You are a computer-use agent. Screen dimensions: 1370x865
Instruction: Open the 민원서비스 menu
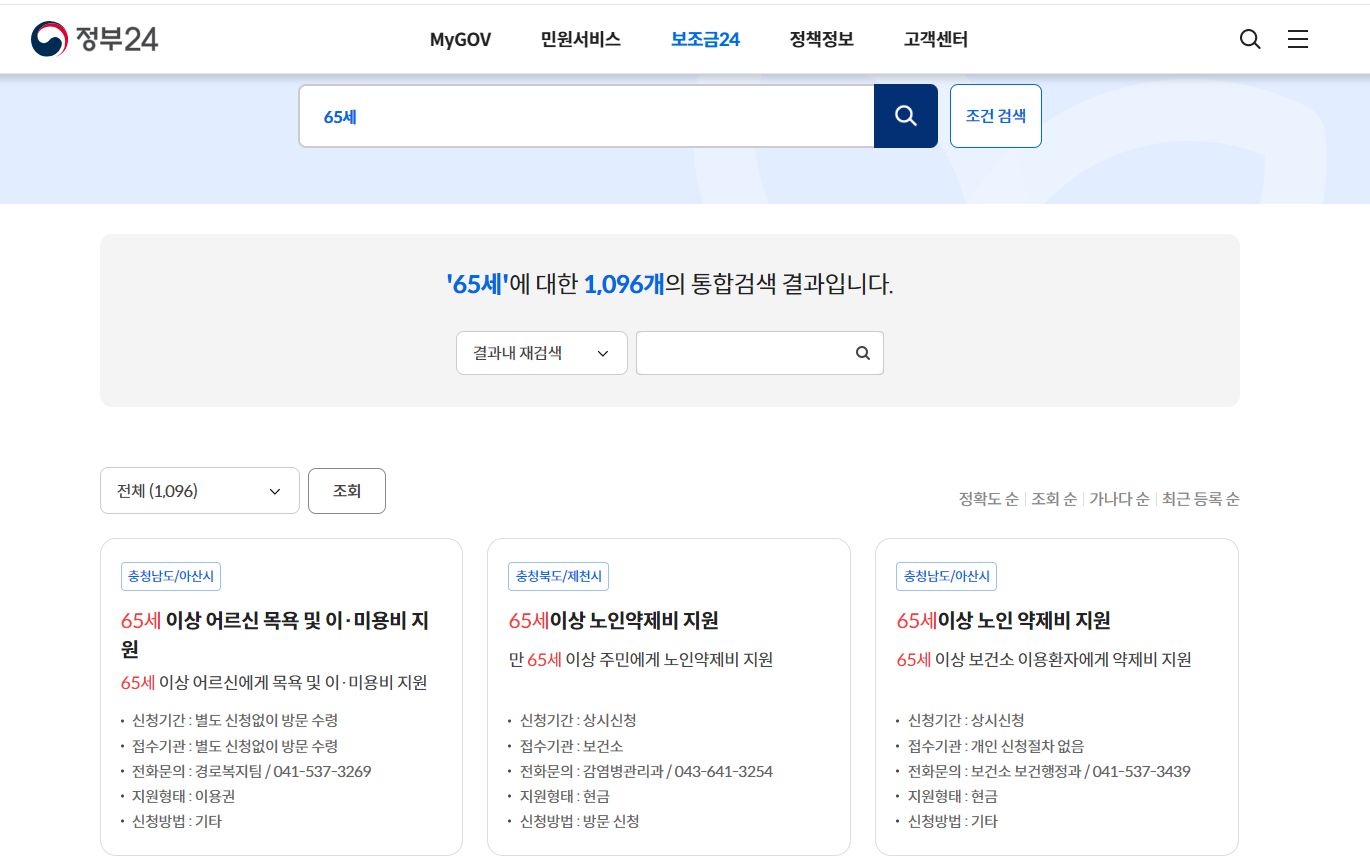click(x=579, y=39)
